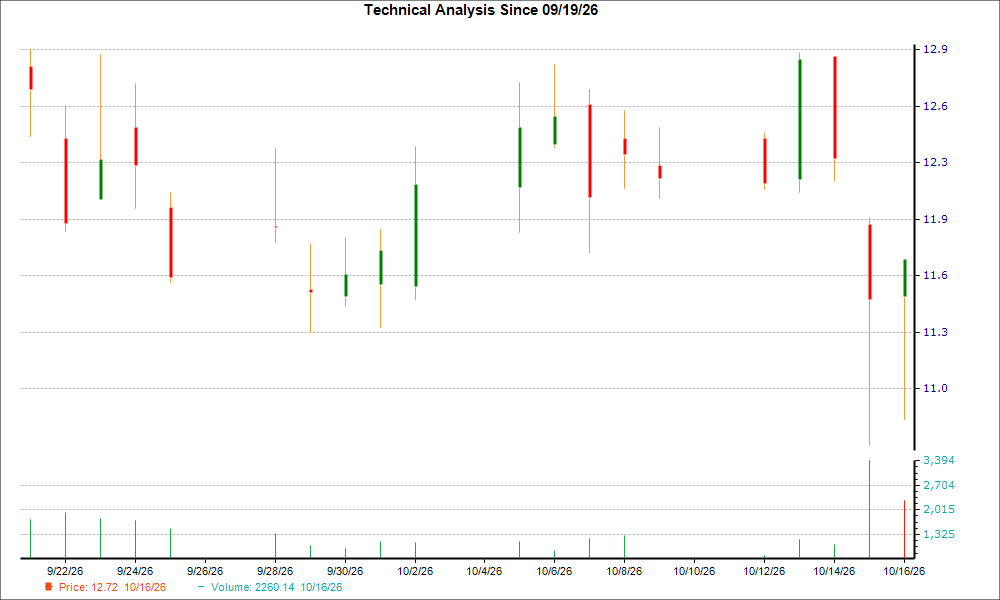Click the 10/4/26 date label

coord(485,571)
